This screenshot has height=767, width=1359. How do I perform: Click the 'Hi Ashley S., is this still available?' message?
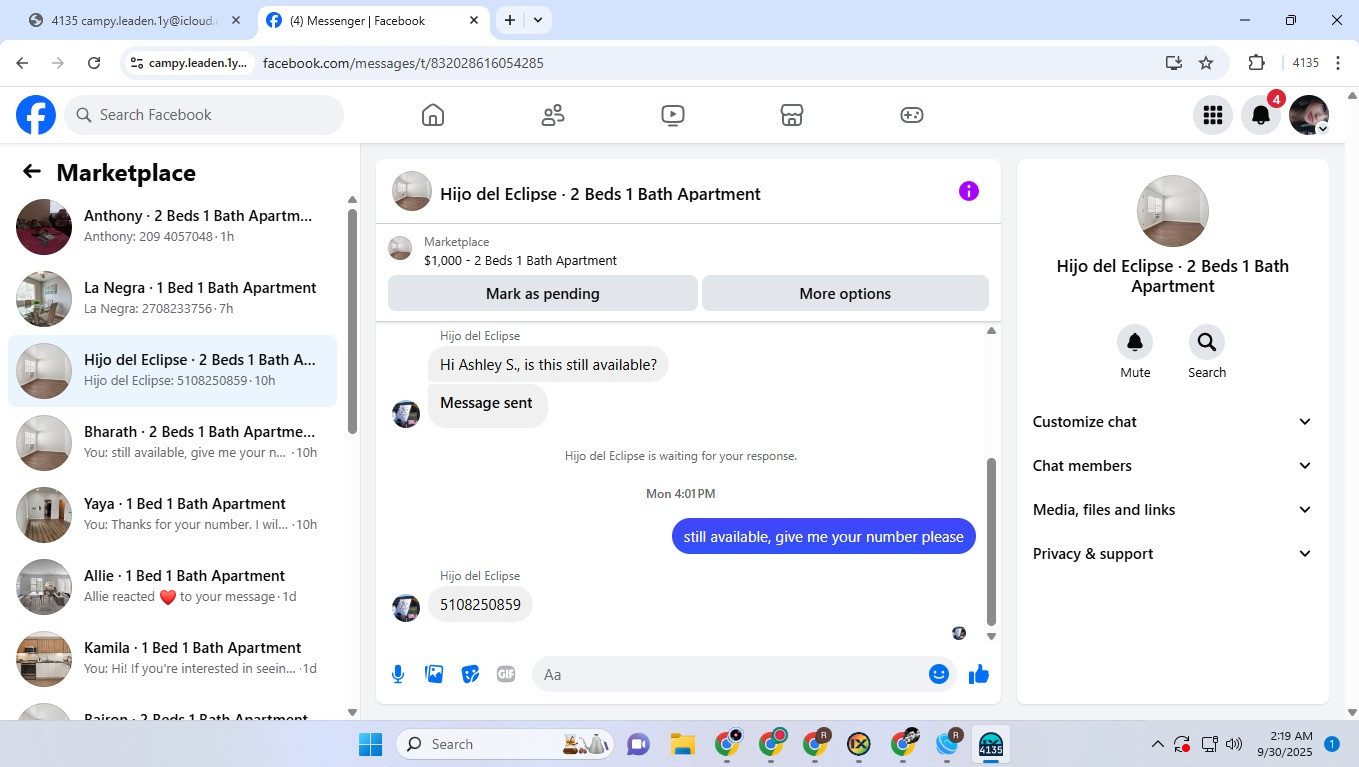(x=548, y=365)
